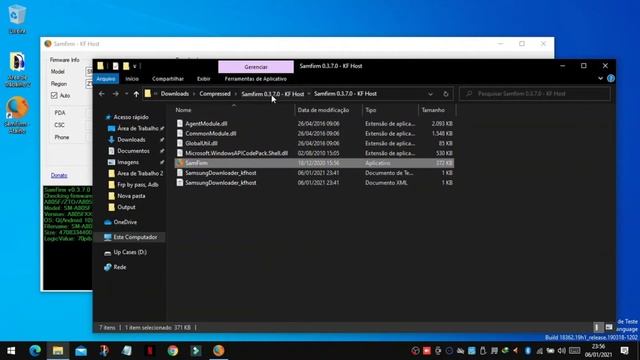Switch to Samfirm on the taskbar
The image size is (640, 360).
click(x=218, y=351)
